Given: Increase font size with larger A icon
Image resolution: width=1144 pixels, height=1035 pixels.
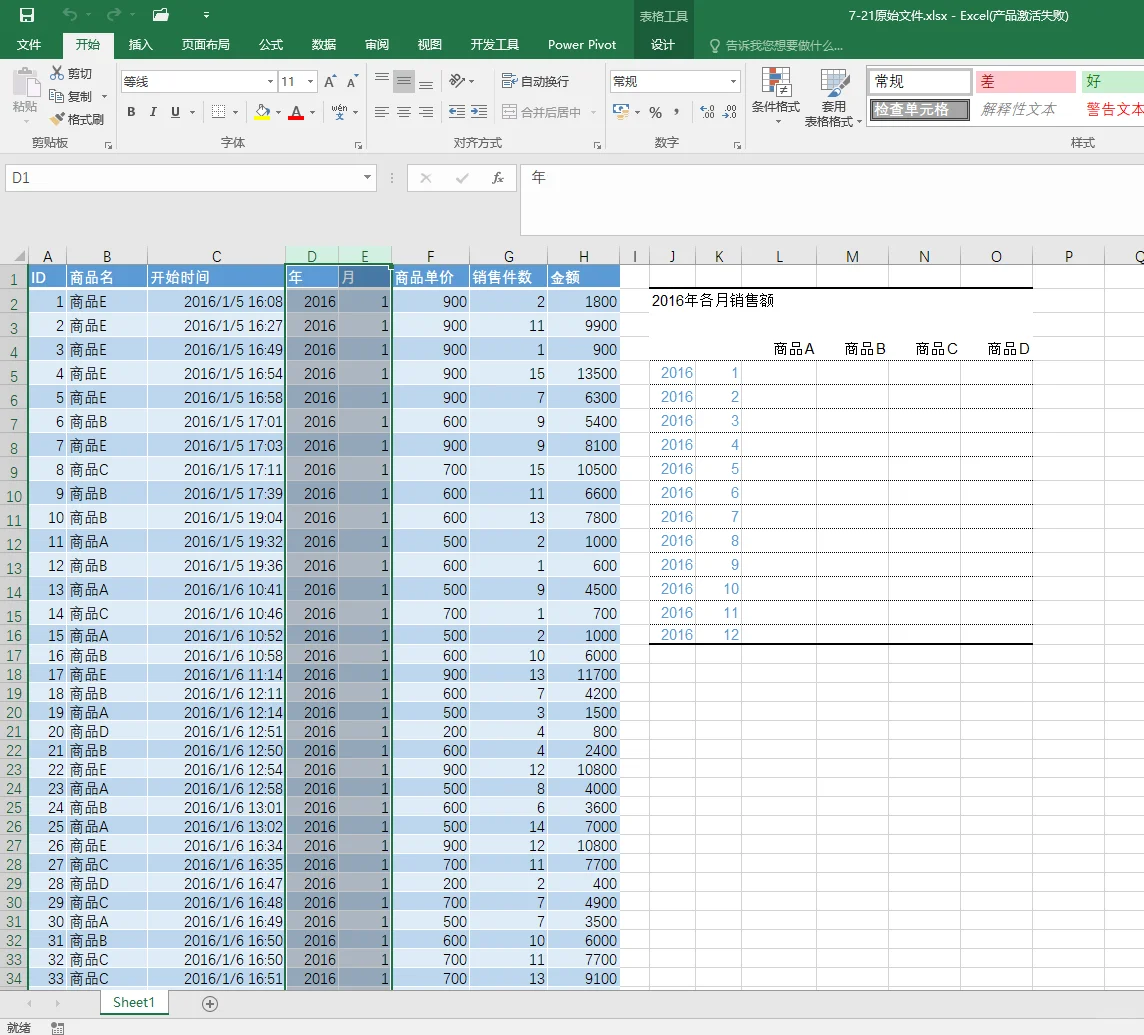Looking at the screenshot, I should click(x=330, y=81).
